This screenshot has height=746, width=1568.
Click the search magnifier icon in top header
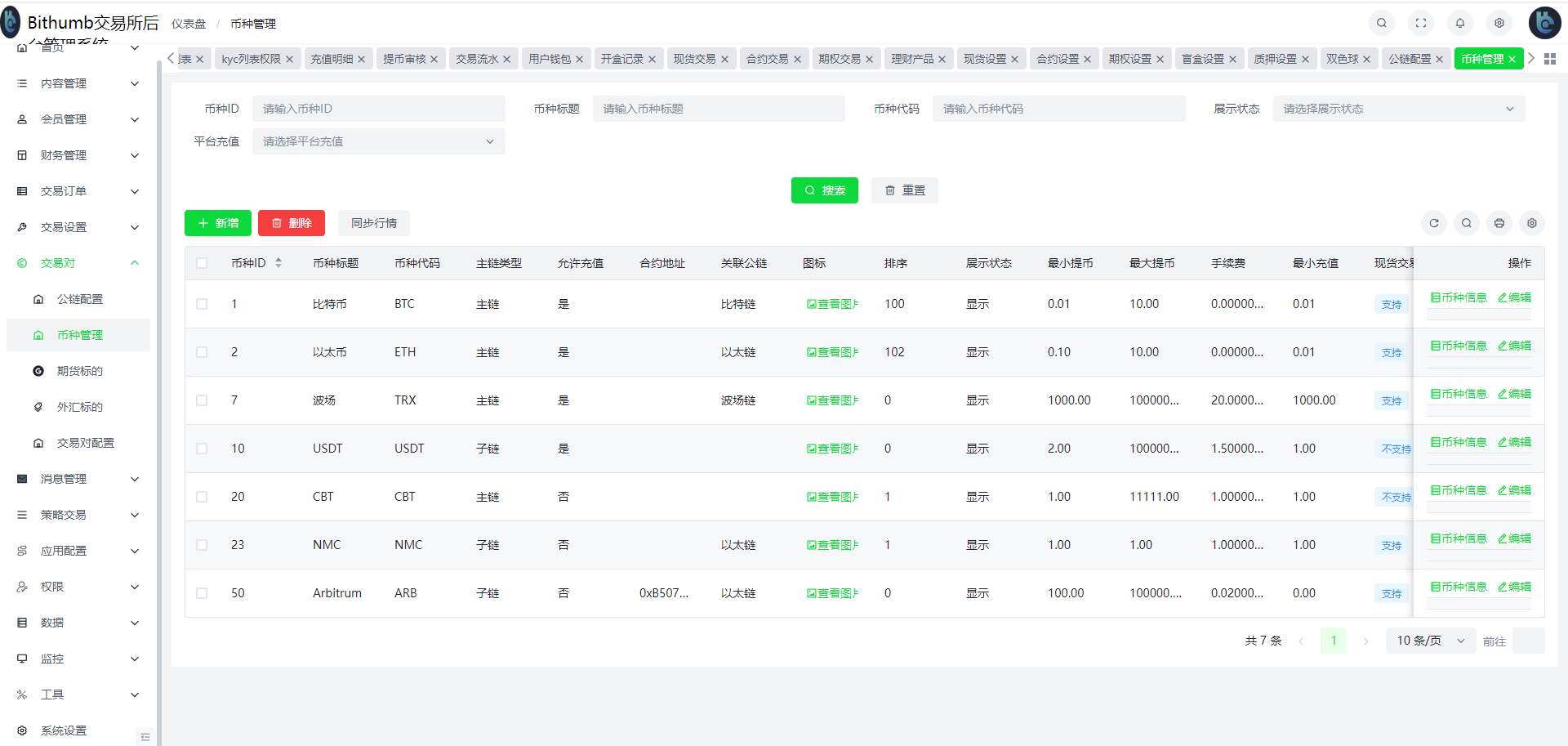[x=1381, y=23]
